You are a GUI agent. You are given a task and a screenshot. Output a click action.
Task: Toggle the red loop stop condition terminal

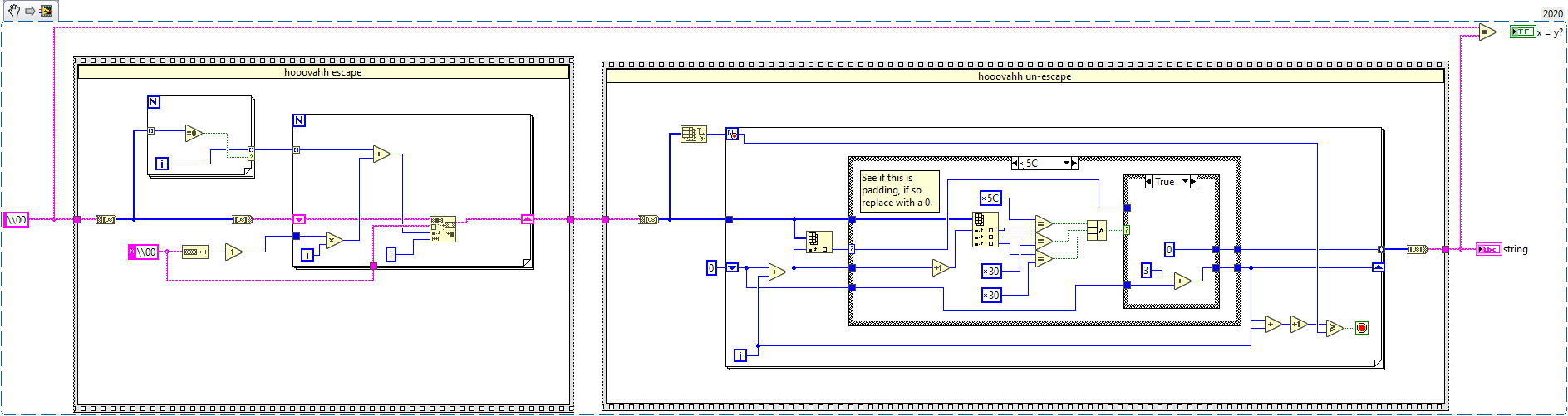1361,328
